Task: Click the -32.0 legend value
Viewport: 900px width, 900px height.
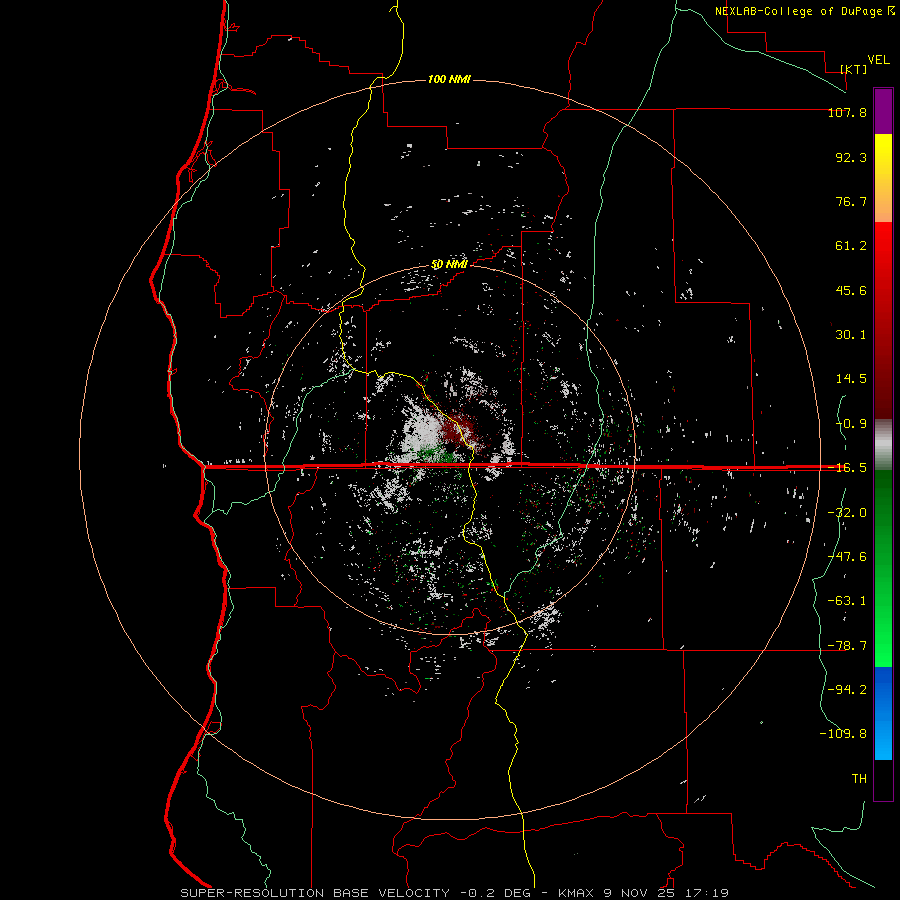Action: tap(847, 513)
